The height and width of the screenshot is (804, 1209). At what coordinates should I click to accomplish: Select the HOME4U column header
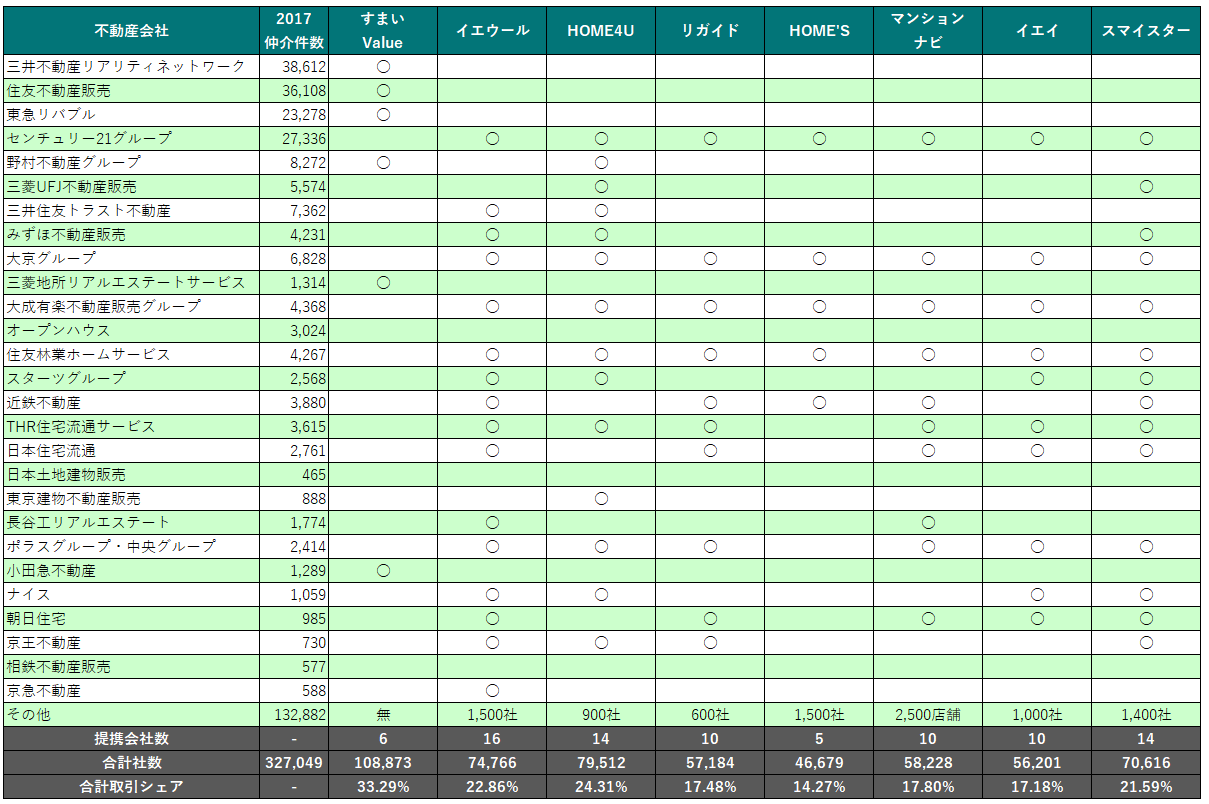[x=600, y=30]
